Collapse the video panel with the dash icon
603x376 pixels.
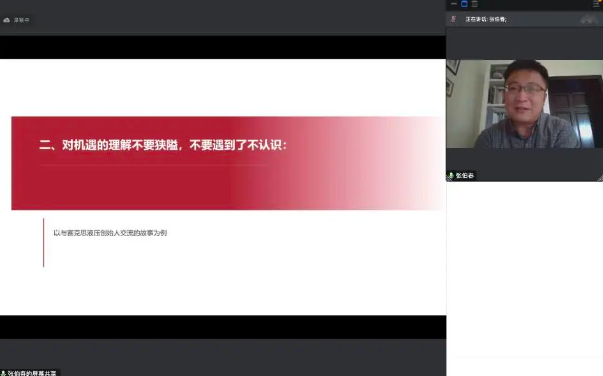pos(454,4)
